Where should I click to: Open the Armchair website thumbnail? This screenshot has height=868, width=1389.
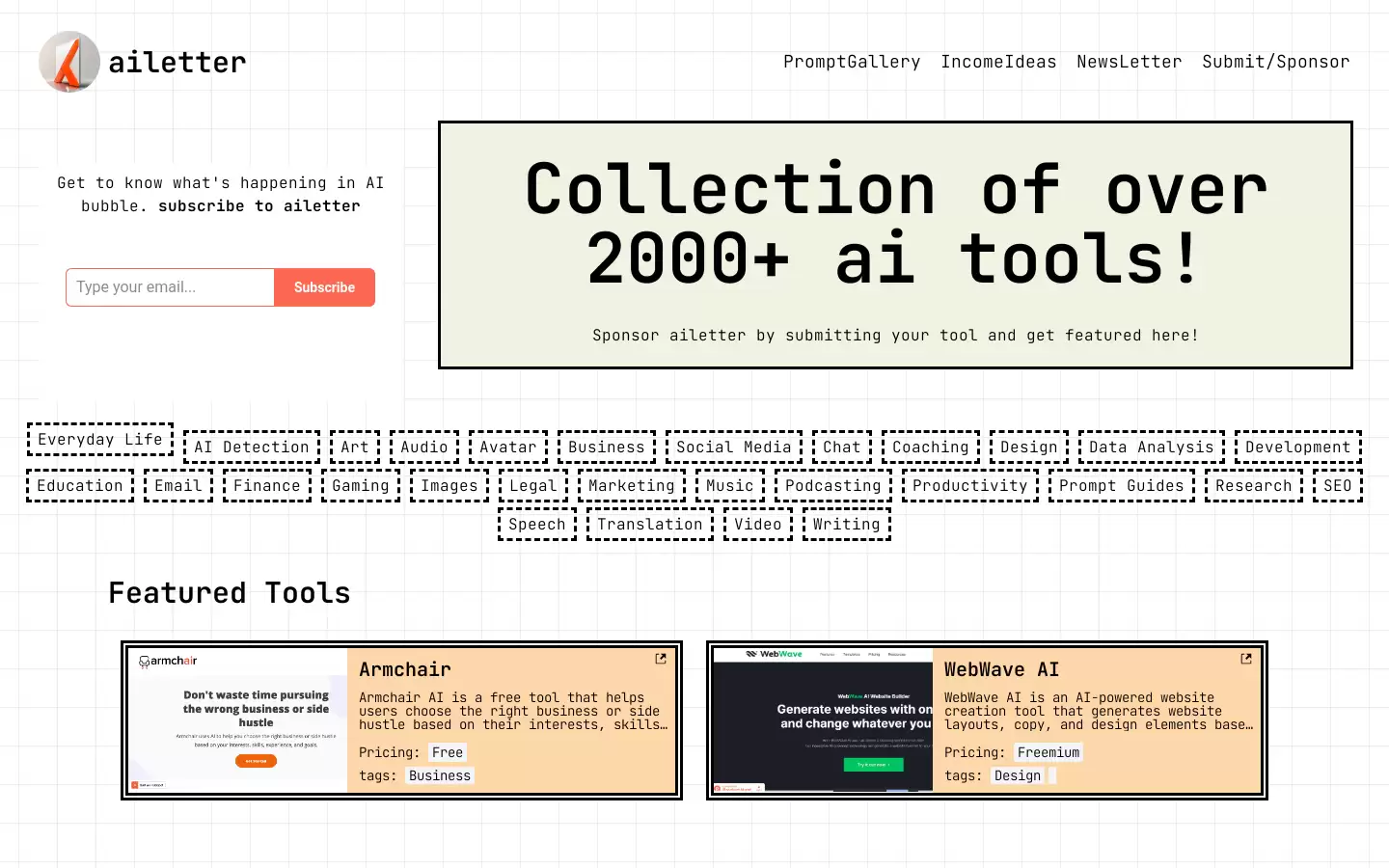coord(237,720)
